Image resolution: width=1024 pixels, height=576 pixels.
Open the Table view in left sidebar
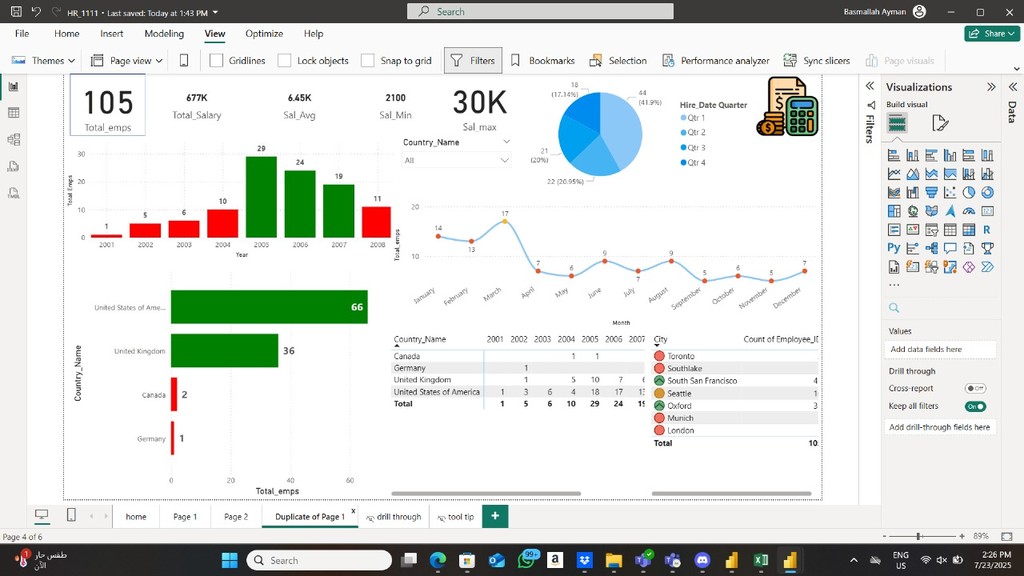pos(14,113)
